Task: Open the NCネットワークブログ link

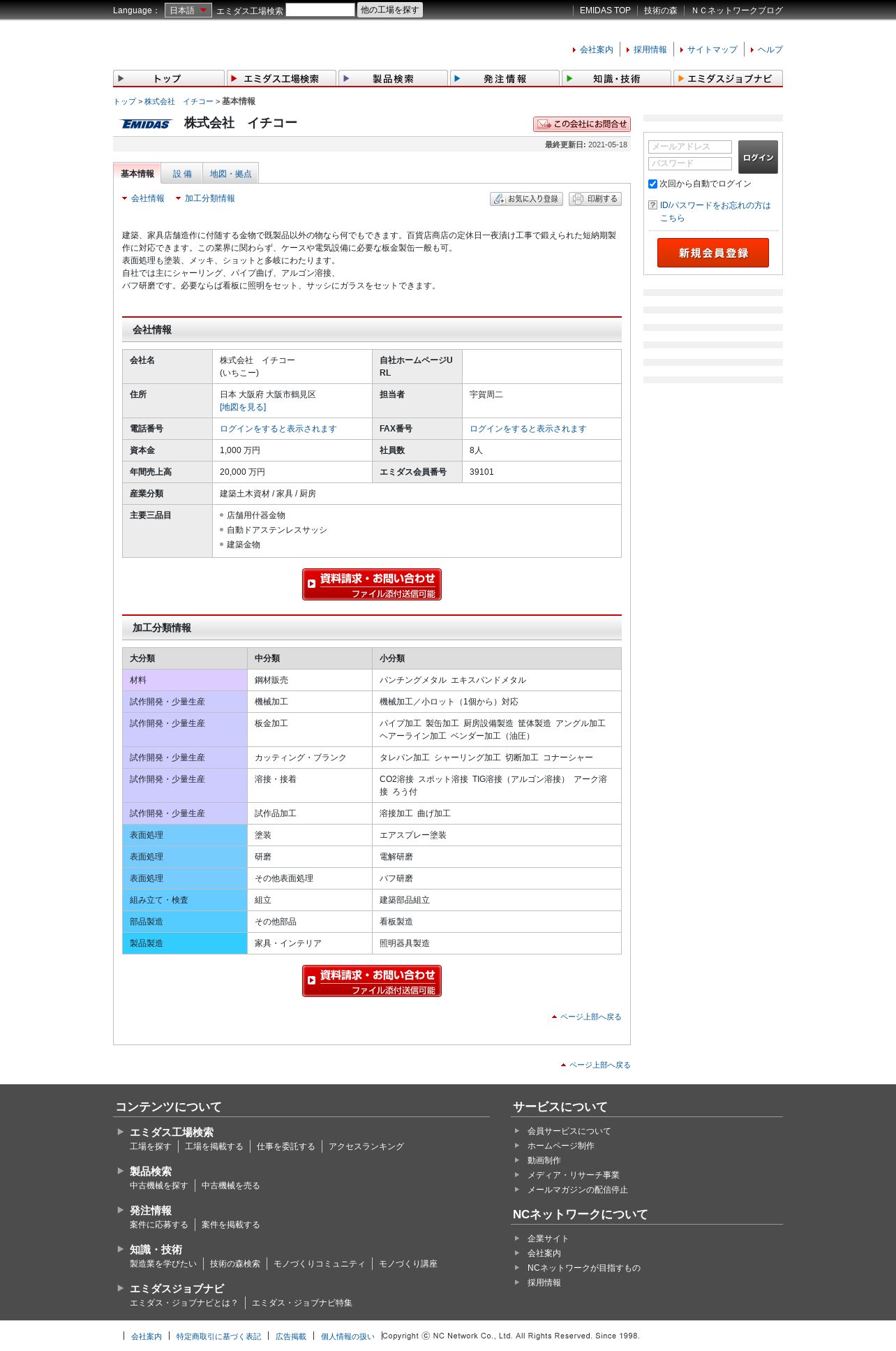Action: pos(737,10)
